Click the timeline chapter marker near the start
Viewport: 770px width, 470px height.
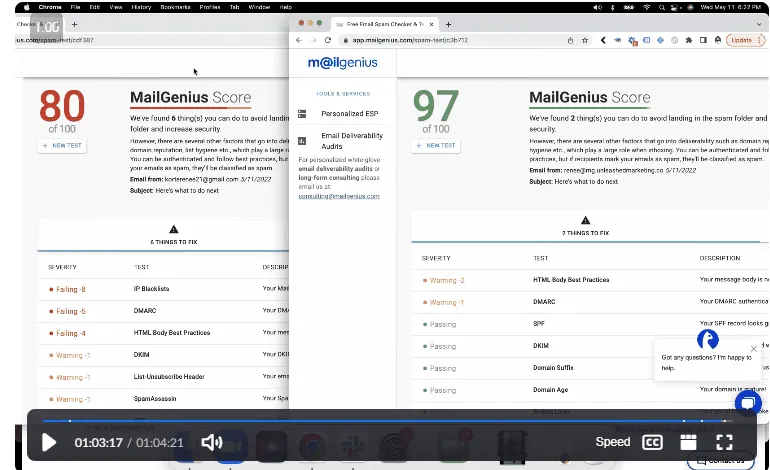pyautogui.click(x=70, y=421)
